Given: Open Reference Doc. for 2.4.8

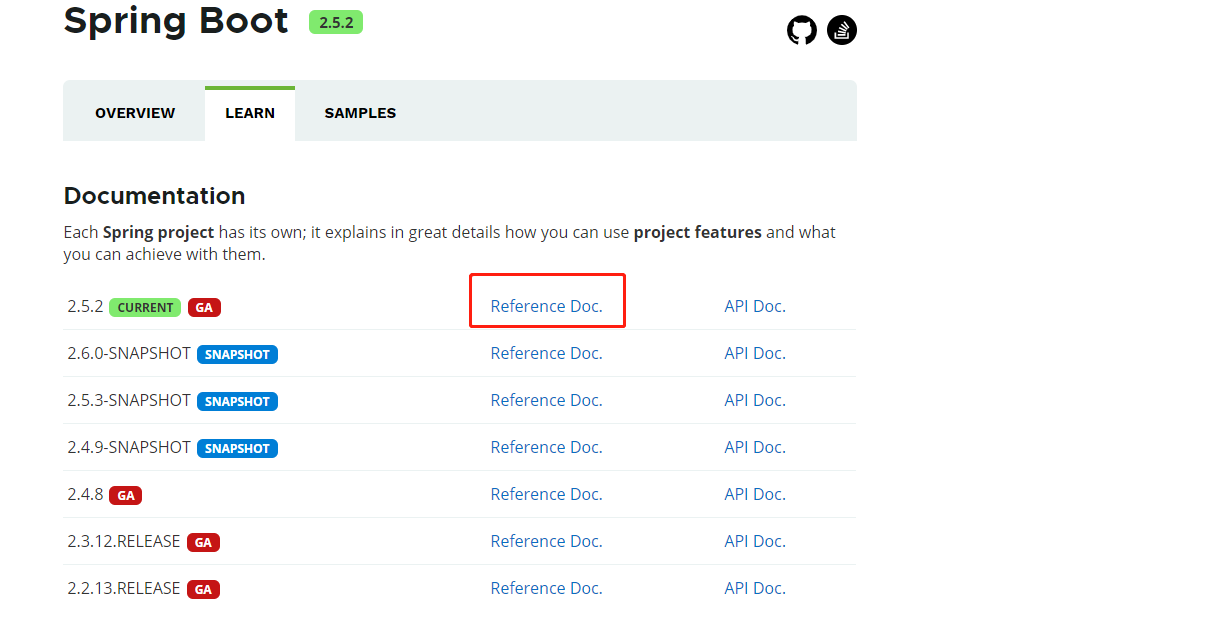Looking at the screenshot, I should [546, 494].
